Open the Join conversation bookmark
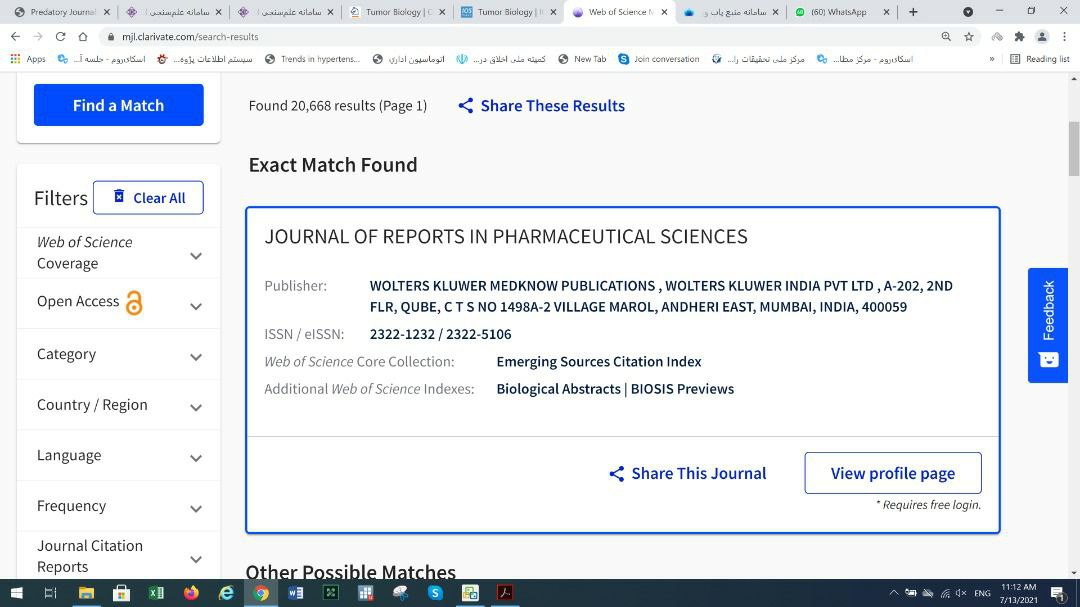Image resolution: width=1080 pixels, height=607 pixels. 658,59
